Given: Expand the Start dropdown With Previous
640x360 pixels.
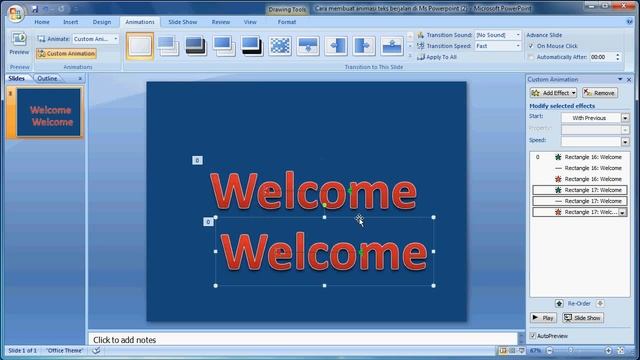Looking at the screenshot, I should click(625, 118).
